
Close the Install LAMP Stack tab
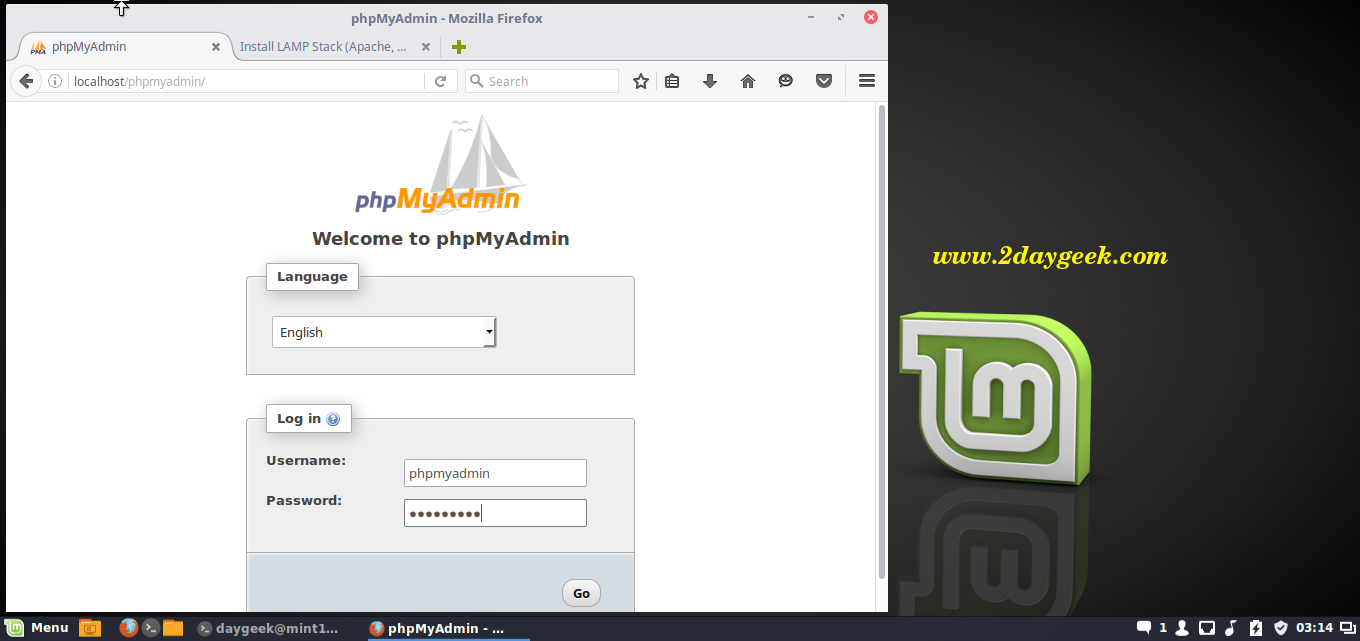click(426, 47)
